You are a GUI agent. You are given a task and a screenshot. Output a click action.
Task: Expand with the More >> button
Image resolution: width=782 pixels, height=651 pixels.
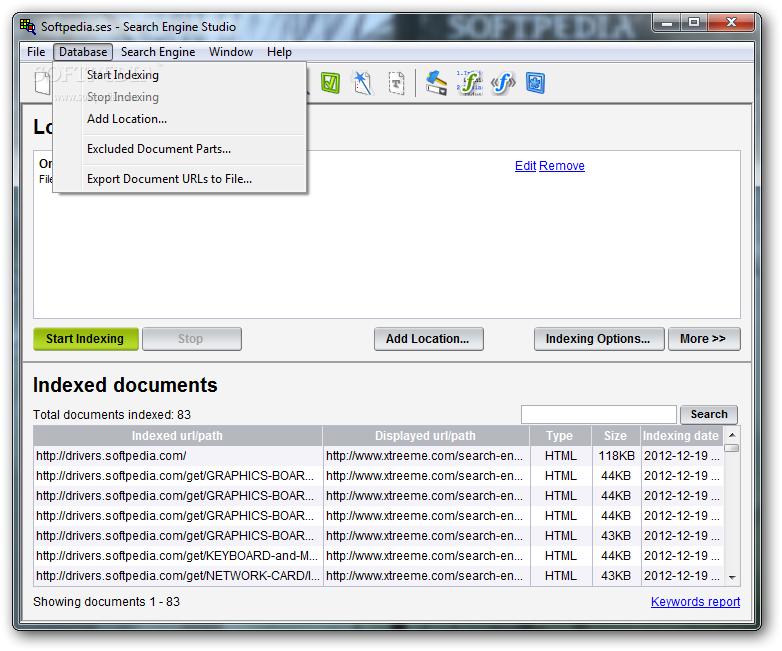tap(704, 339)
